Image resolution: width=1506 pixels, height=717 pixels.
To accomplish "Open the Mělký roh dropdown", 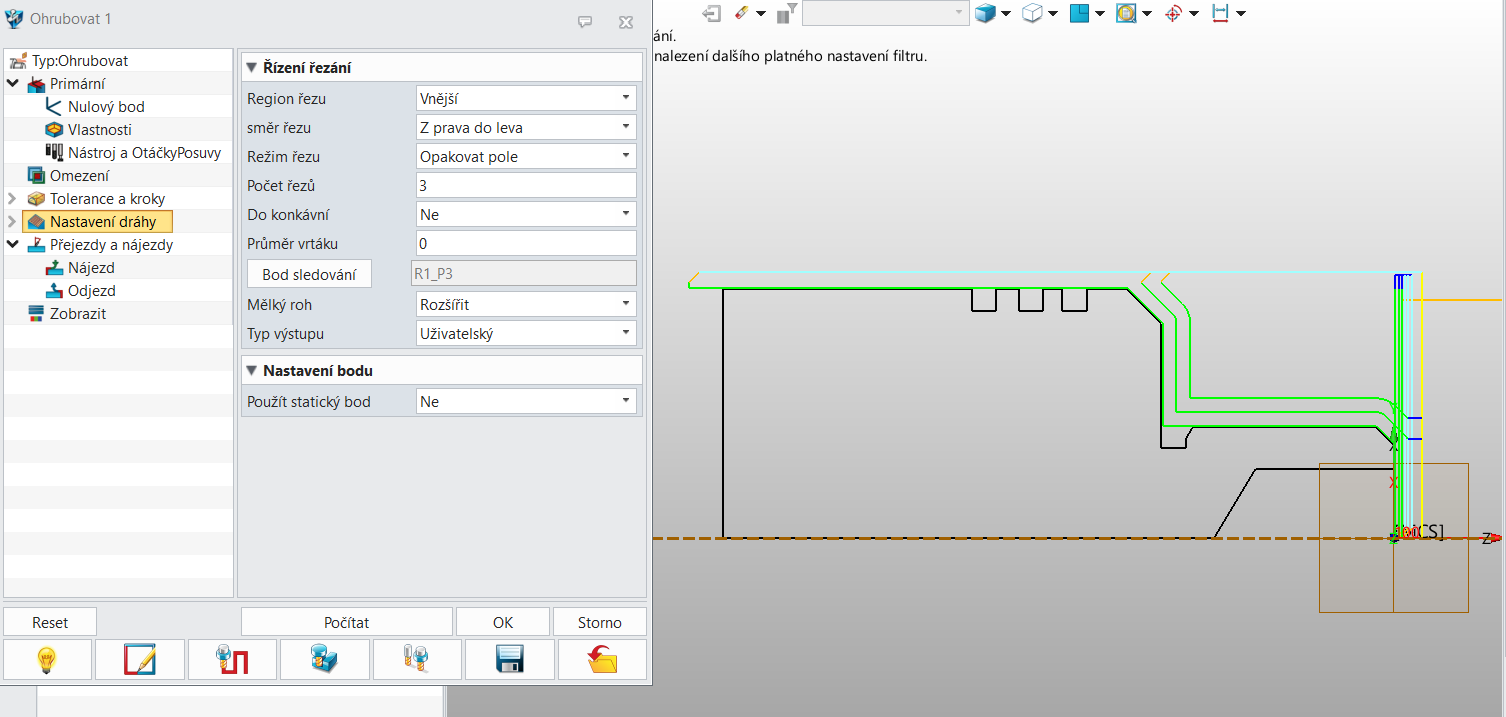I will coord(526,303).
